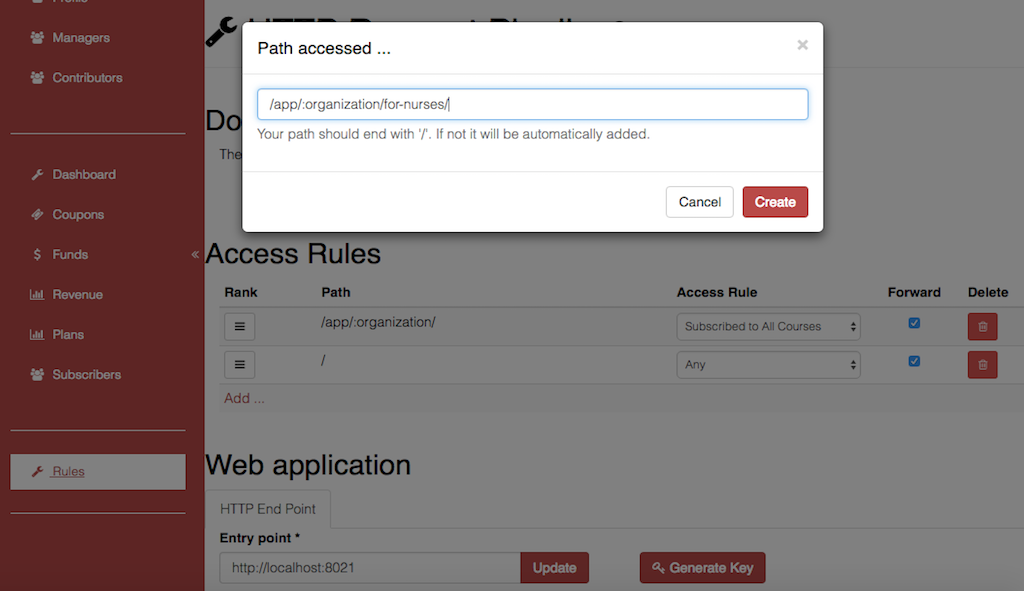Expand the Any access rule dropdown
1024x591 pixels.
768,364
